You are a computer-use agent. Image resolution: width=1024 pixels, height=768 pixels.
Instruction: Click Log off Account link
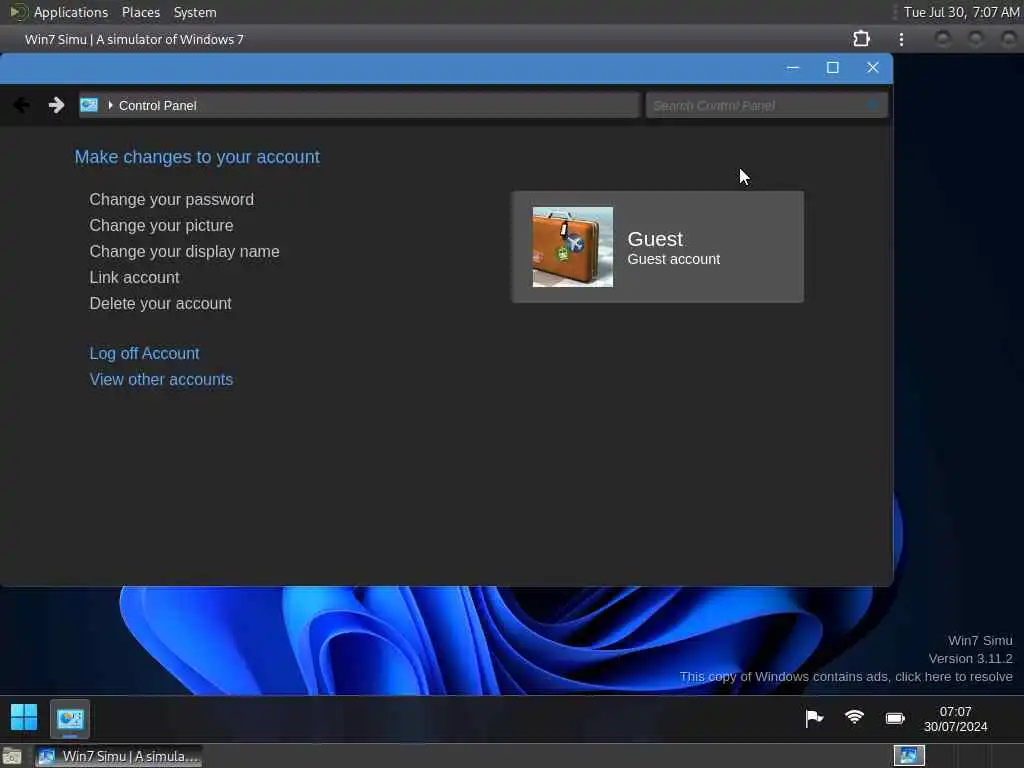click(x=144, y=353)
